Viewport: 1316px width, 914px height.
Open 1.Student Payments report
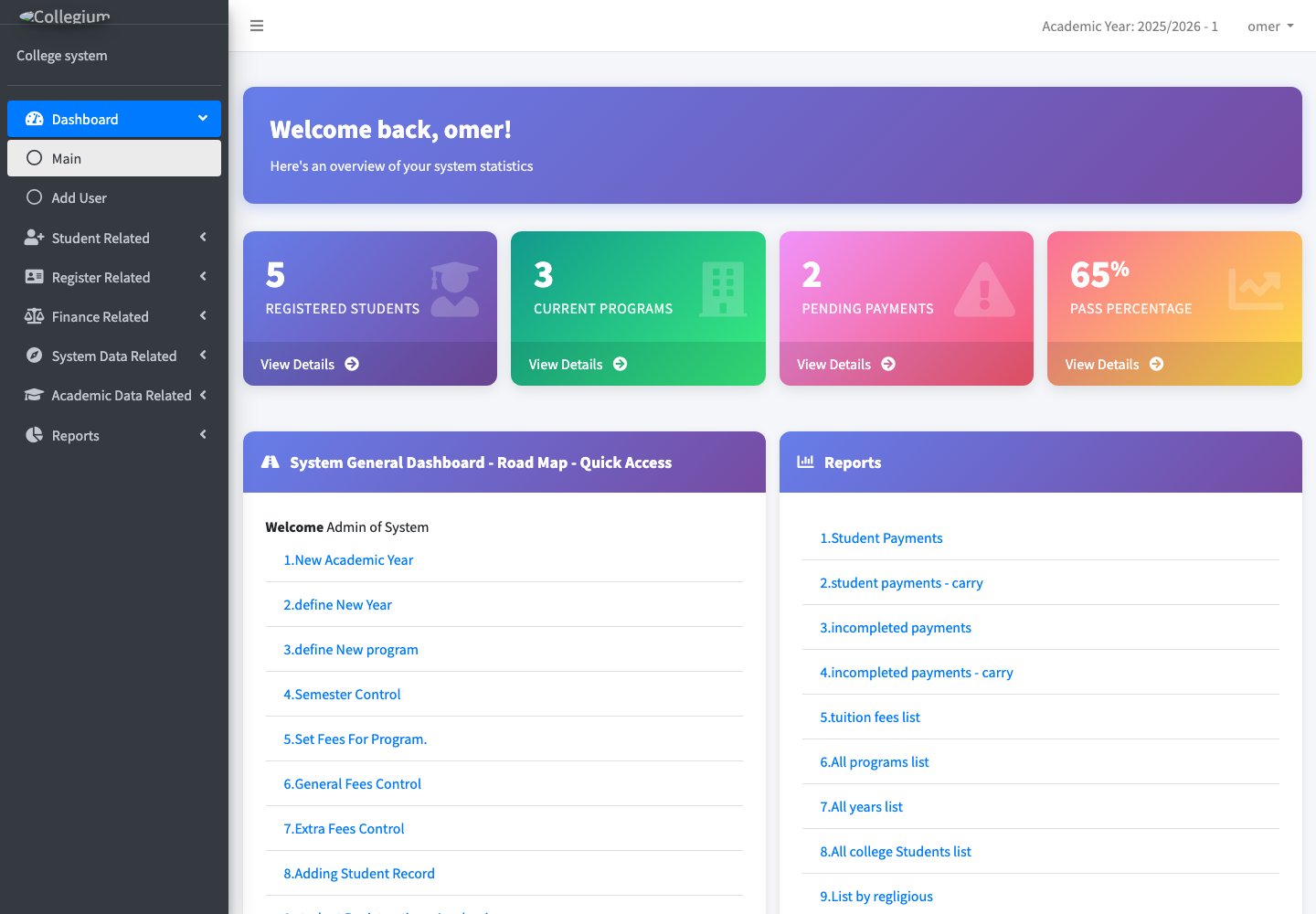click(881, 537)
